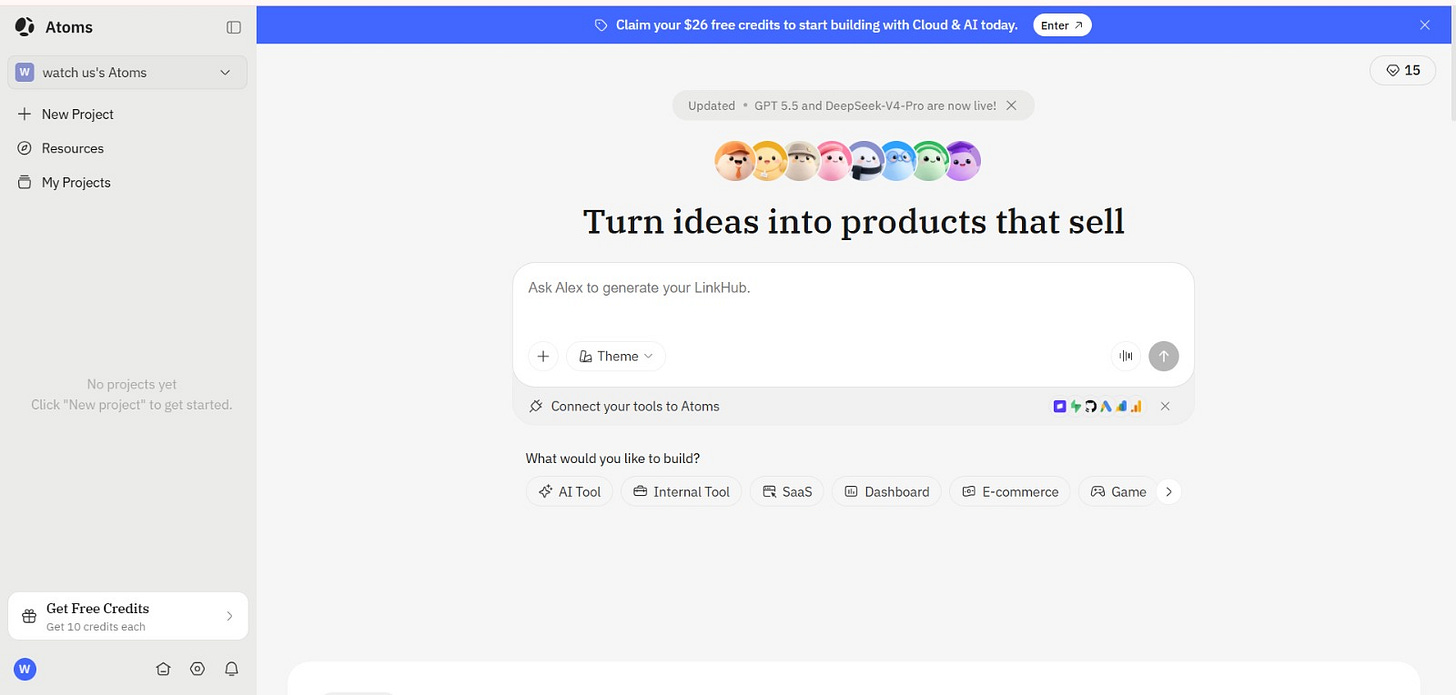Click the user avatar W icon

coord(25,669)
